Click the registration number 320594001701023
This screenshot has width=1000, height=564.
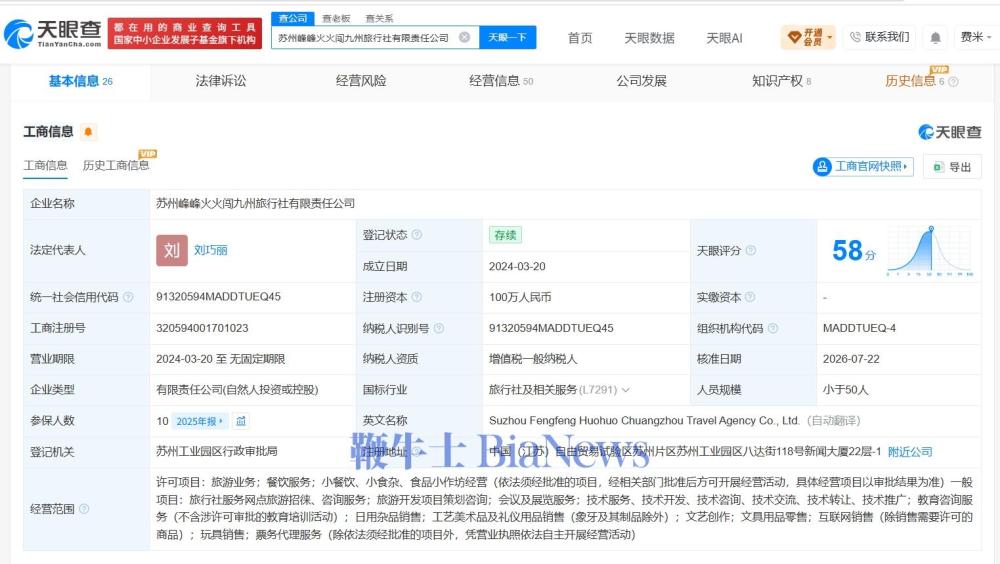click(202, 328)
